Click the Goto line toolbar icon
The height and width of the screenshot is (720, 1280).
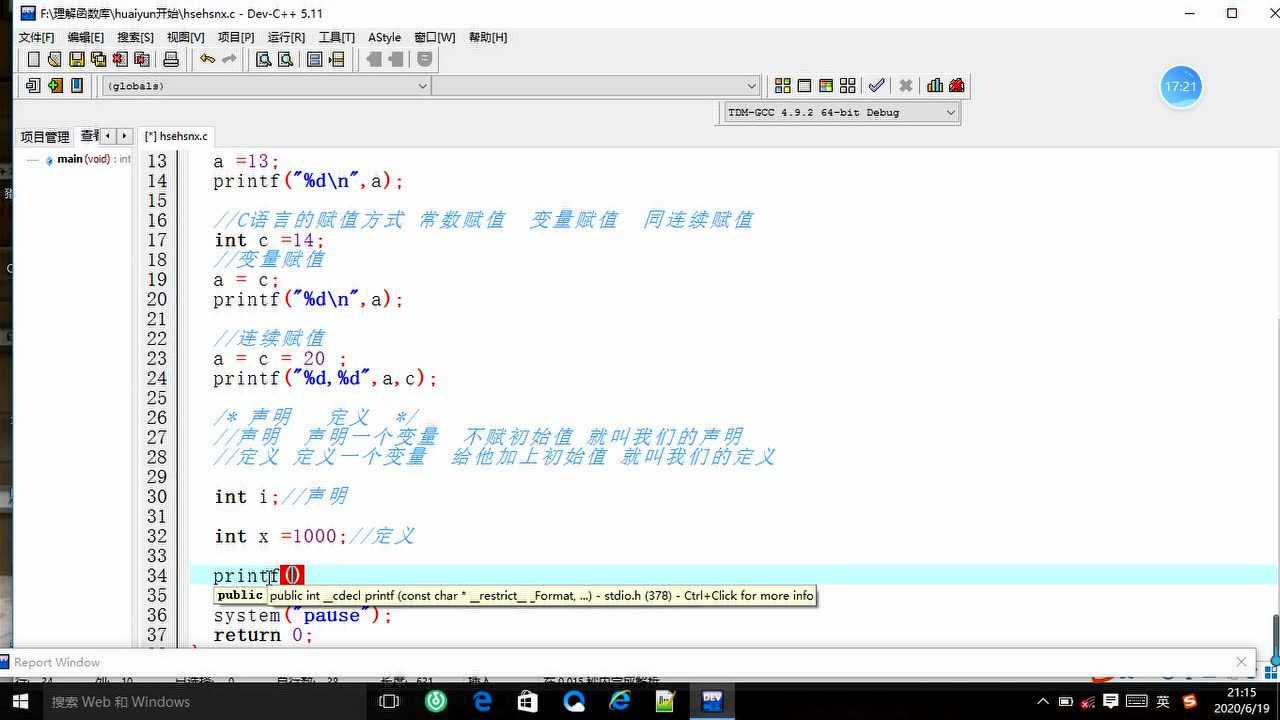coord(337,60)
